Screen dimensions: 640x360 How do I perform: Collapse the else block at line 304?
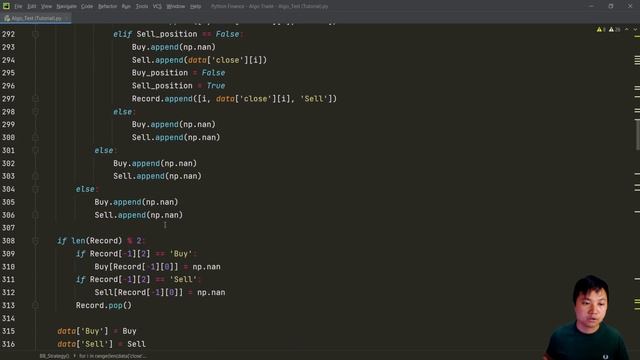point(36,189)
